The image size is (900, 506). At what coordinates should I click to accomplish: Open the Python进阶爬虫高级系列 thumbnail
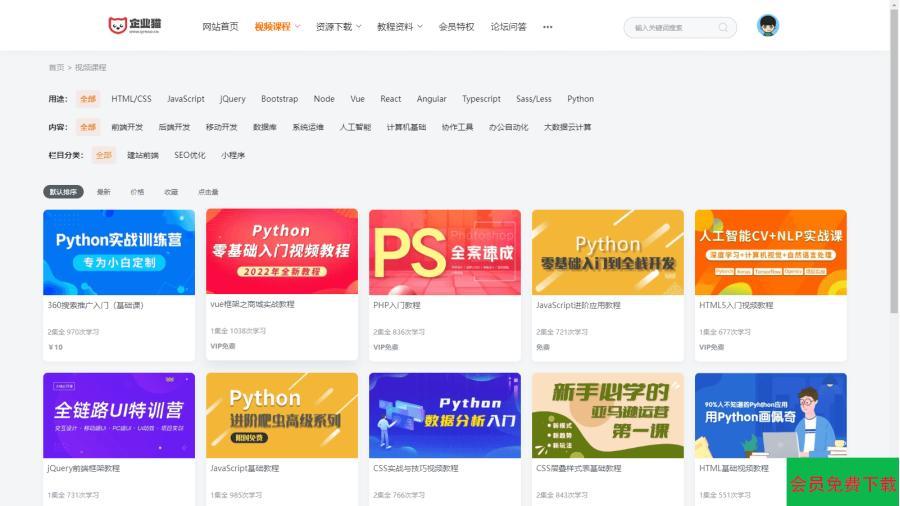[282, 415]
